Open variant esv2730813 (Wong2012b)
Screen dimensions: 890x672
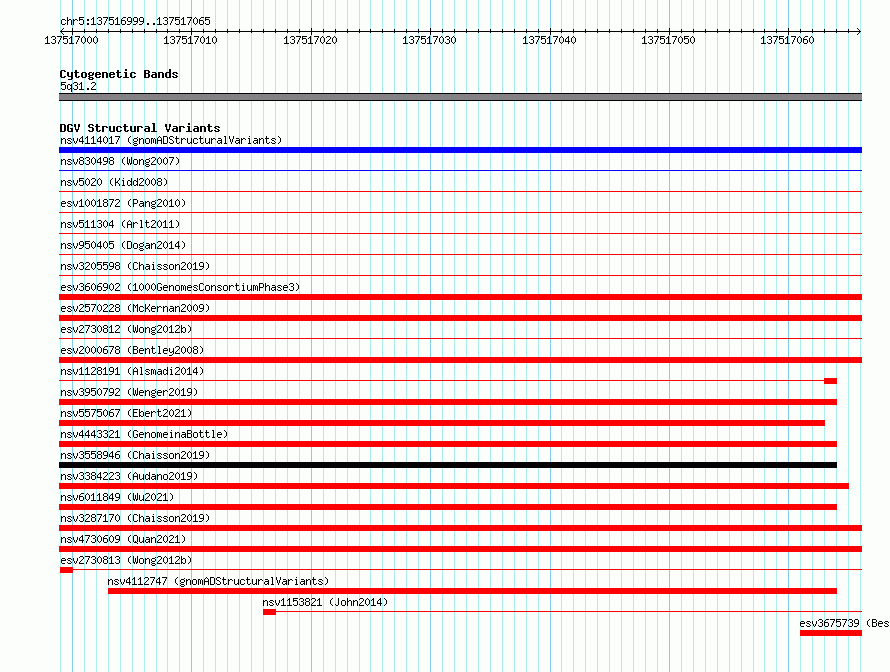pyautogui.click(x=126, y=560)
